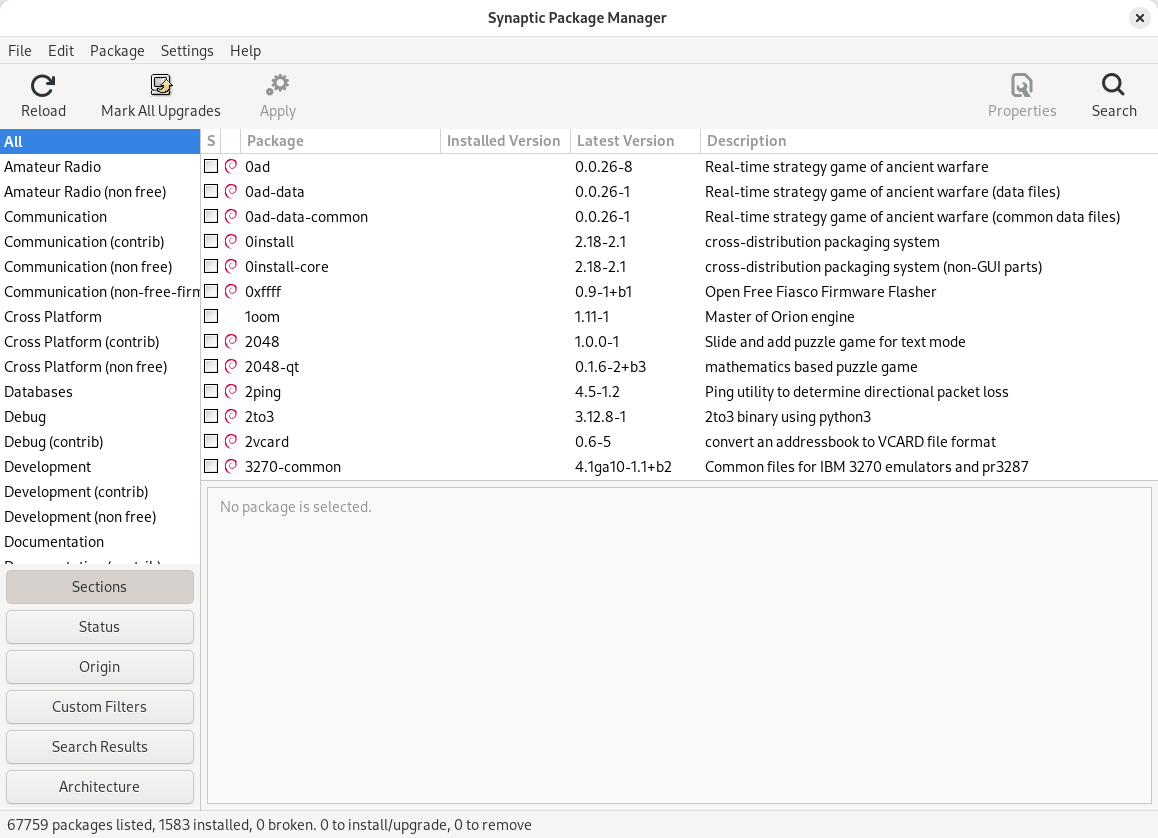Select the 1oom package row name
The image size is (1158, 838).
(262, 317)
